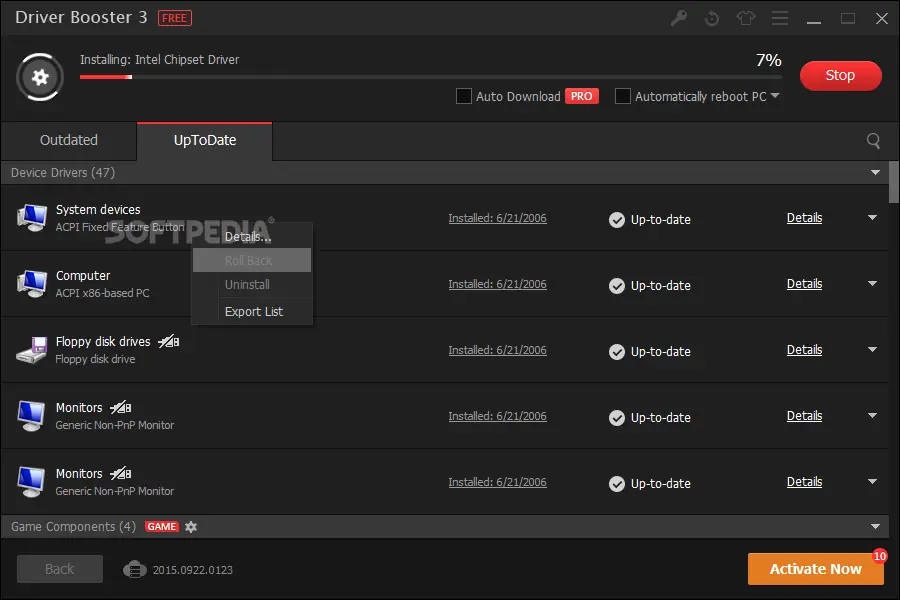Choose Details... in the context menu
Viewport: 900px width, 600px height.
tap(252, 236)
